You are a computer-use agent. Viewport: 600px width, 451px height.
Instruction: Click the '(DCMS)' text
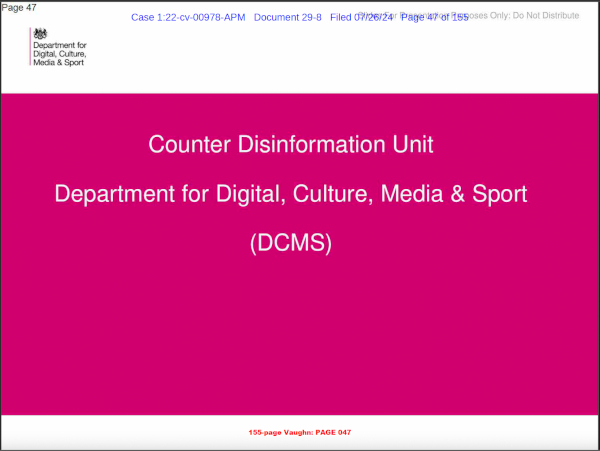tap(290, 243)
